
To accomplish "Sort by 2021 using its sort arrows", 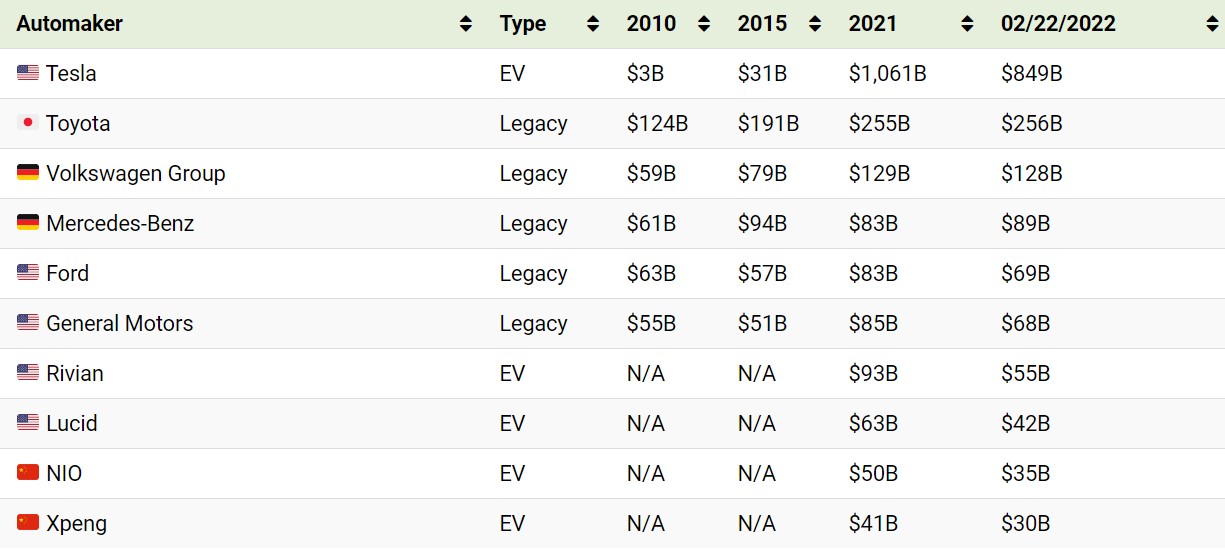I will tap(967, 24).
